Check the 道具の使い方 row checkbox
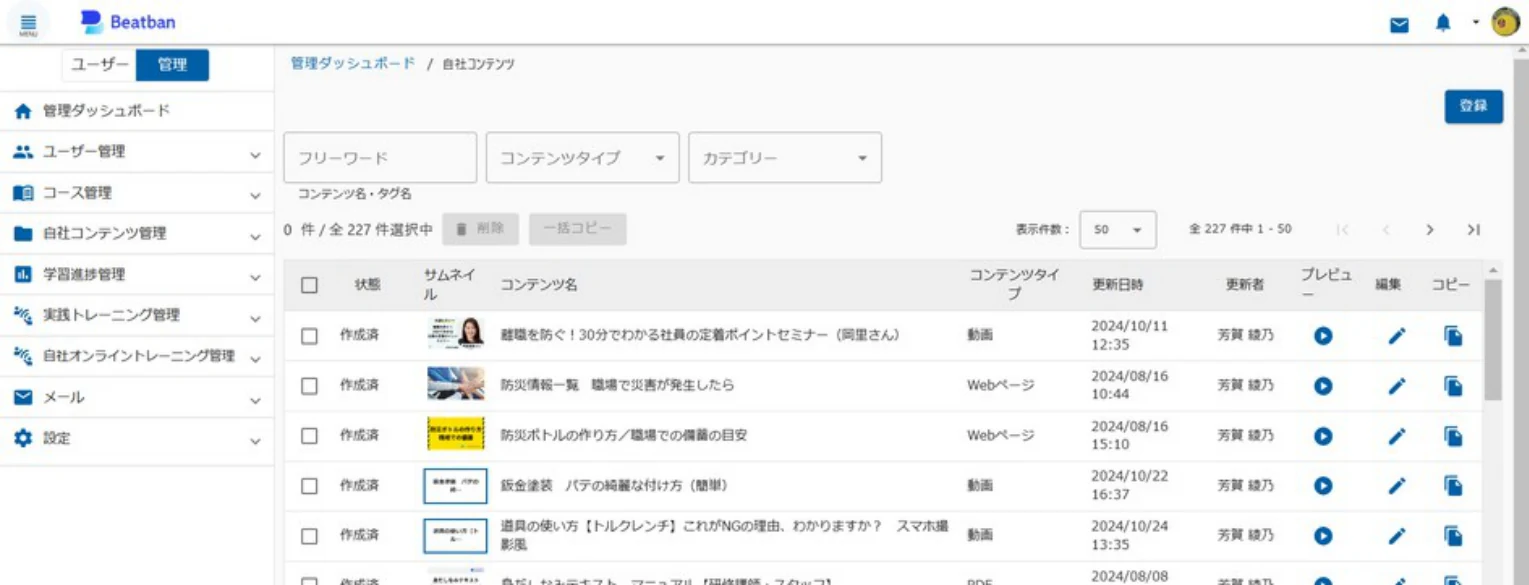 (x=309, y=536)
